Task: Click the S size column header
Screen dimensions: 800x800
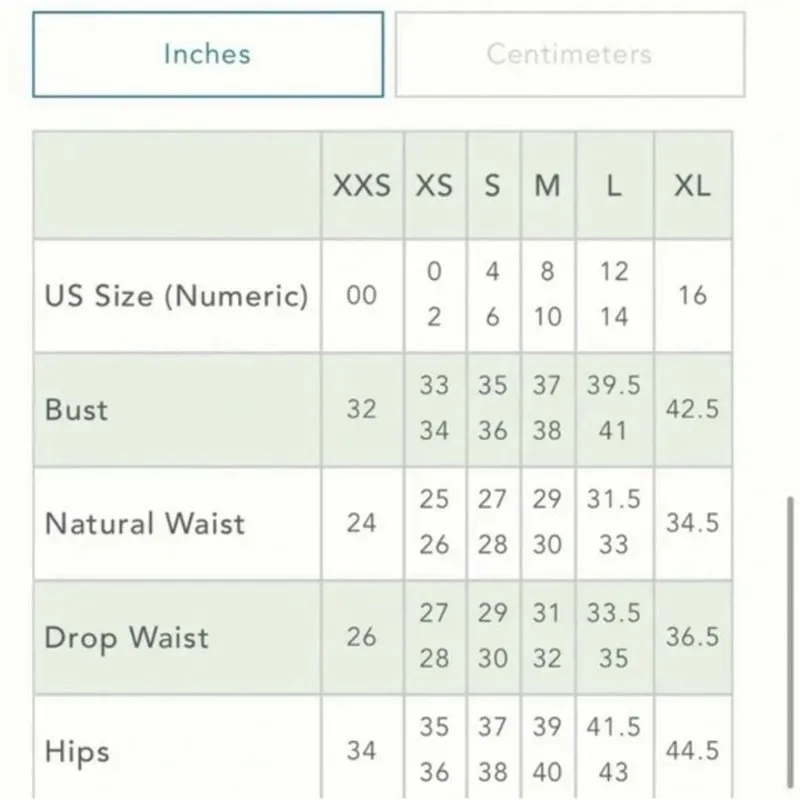Action: click(492, 186)
